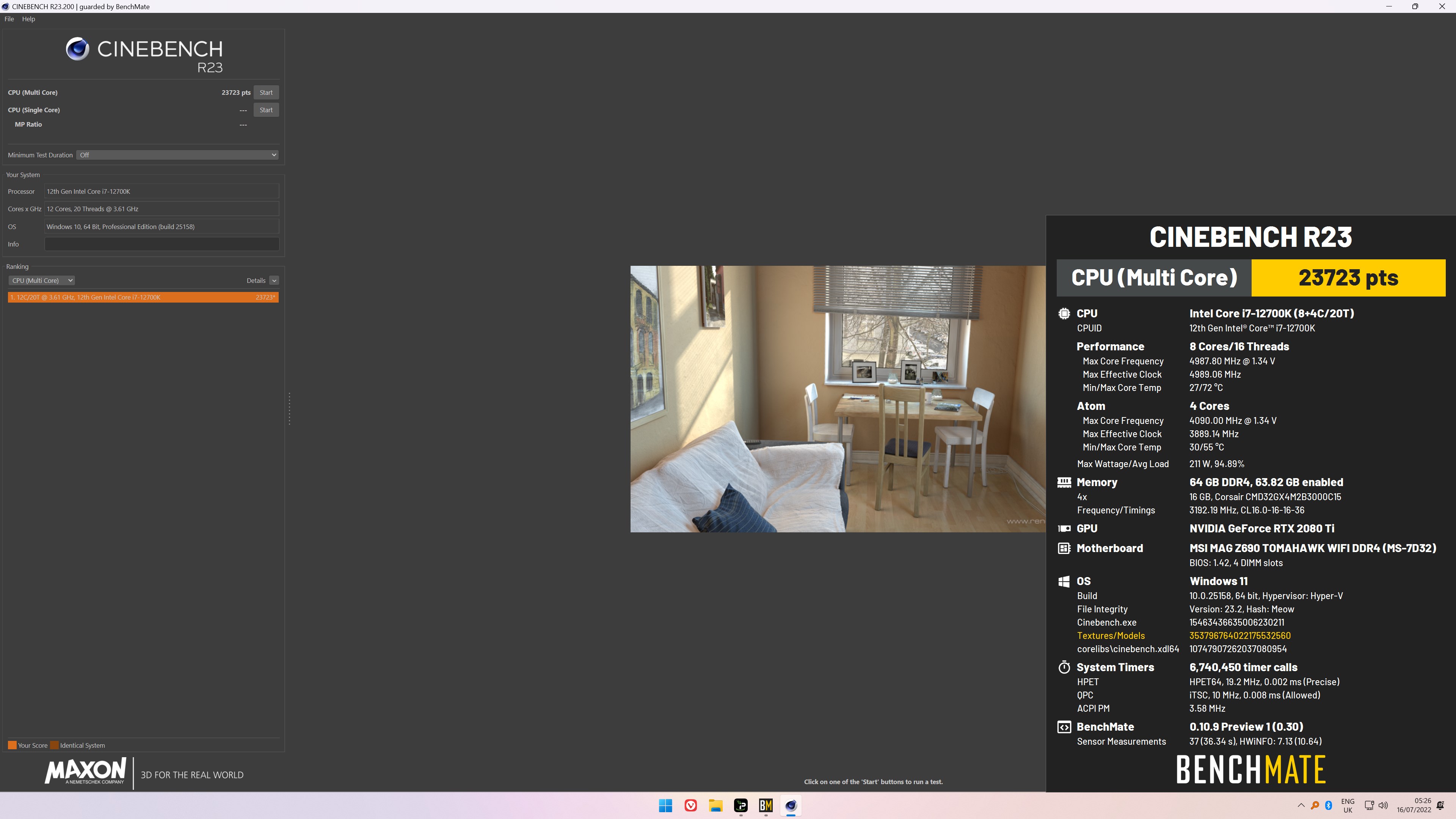This screenshot has width=1456, height=819.
Task: Click the CPU chip icon in BenchMate panel
Action: click(x=1064, y=313)
